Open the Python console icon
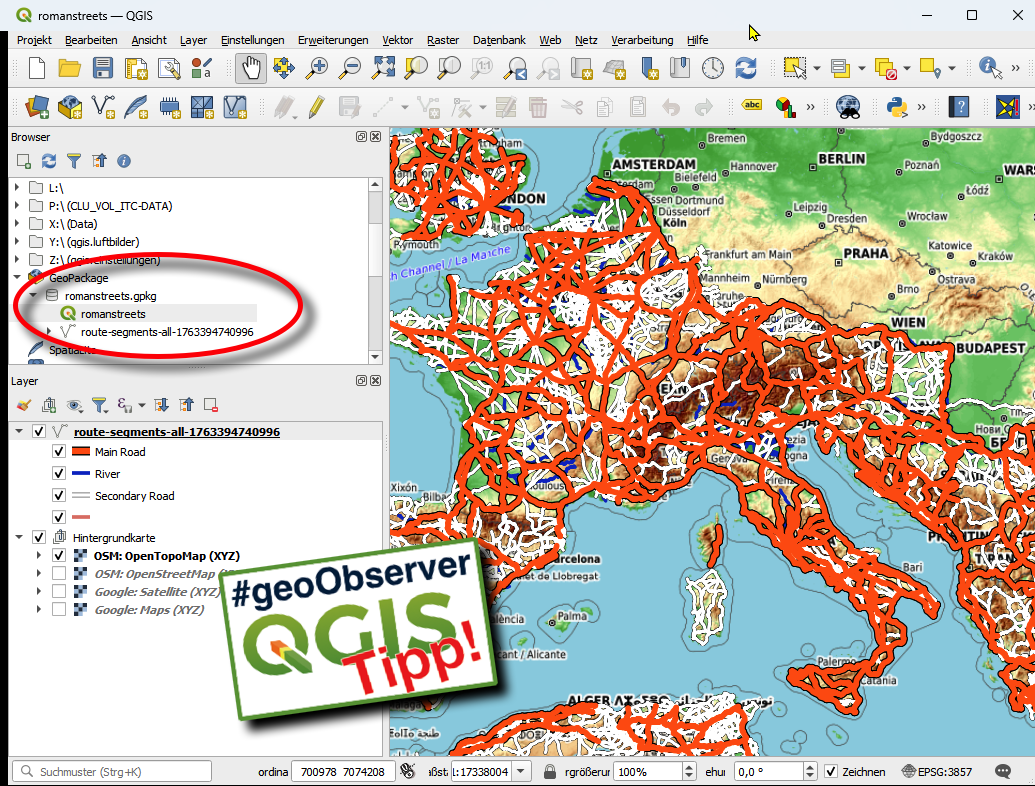 (897, 106)
